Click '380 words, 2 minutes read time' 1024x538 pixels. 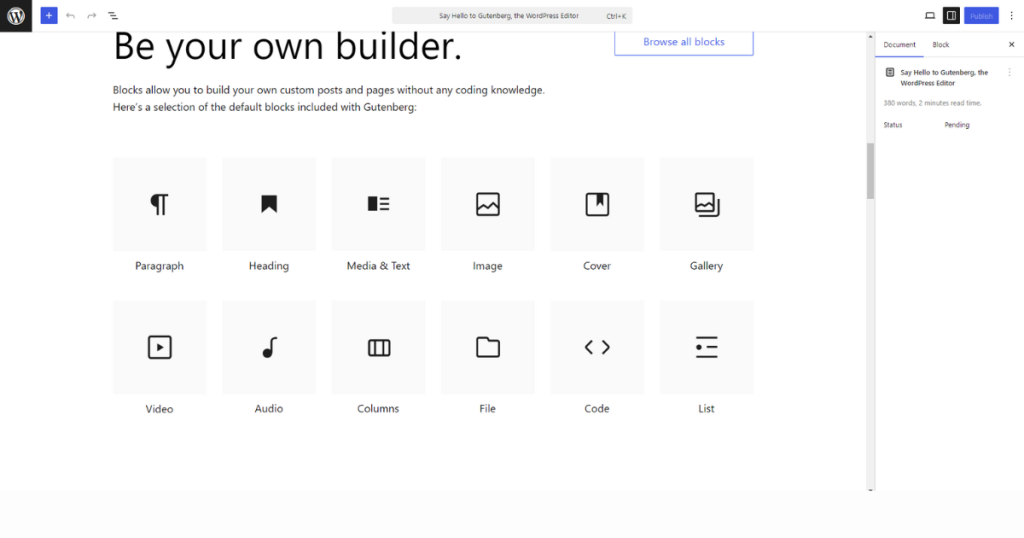point(933,103)
